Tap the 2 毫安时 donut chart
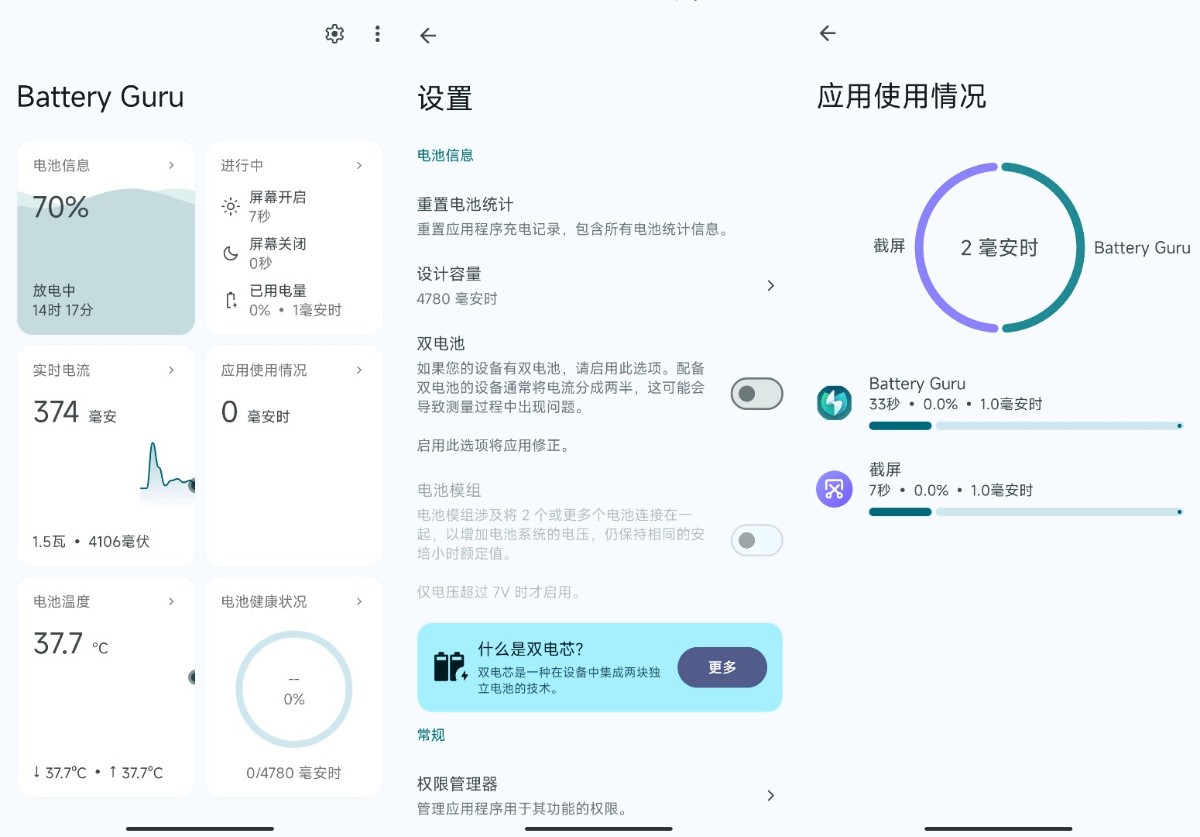Image resolution: width=1200 pixels, height=837 pixels. [x=1000, y=247]
